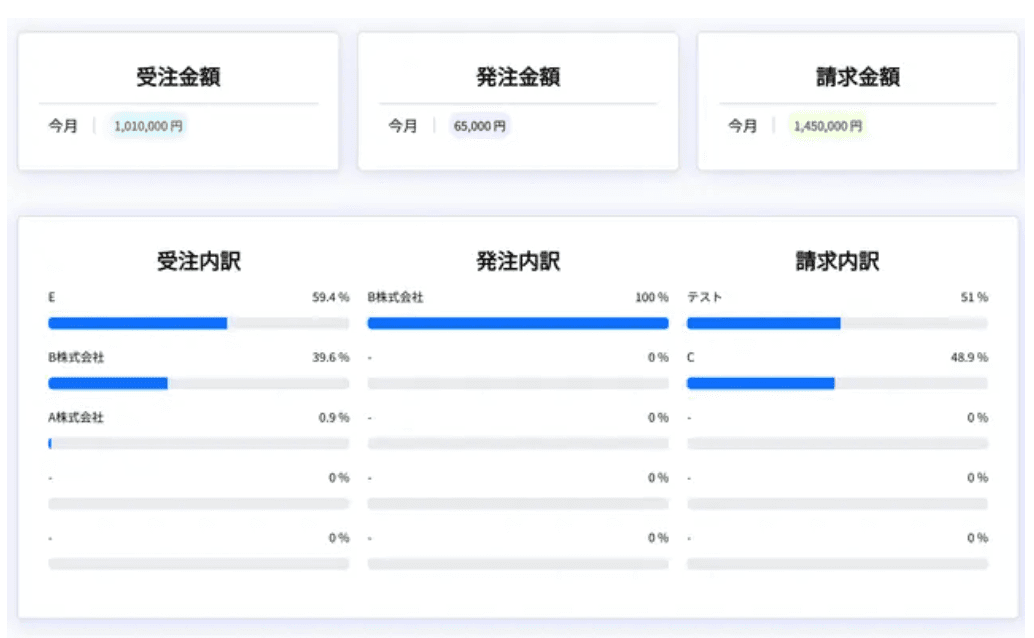Select the 1,010,000円 amount badge
Image resolution: width=1034 pixels, height=638 pixels.
coord(148,127)
